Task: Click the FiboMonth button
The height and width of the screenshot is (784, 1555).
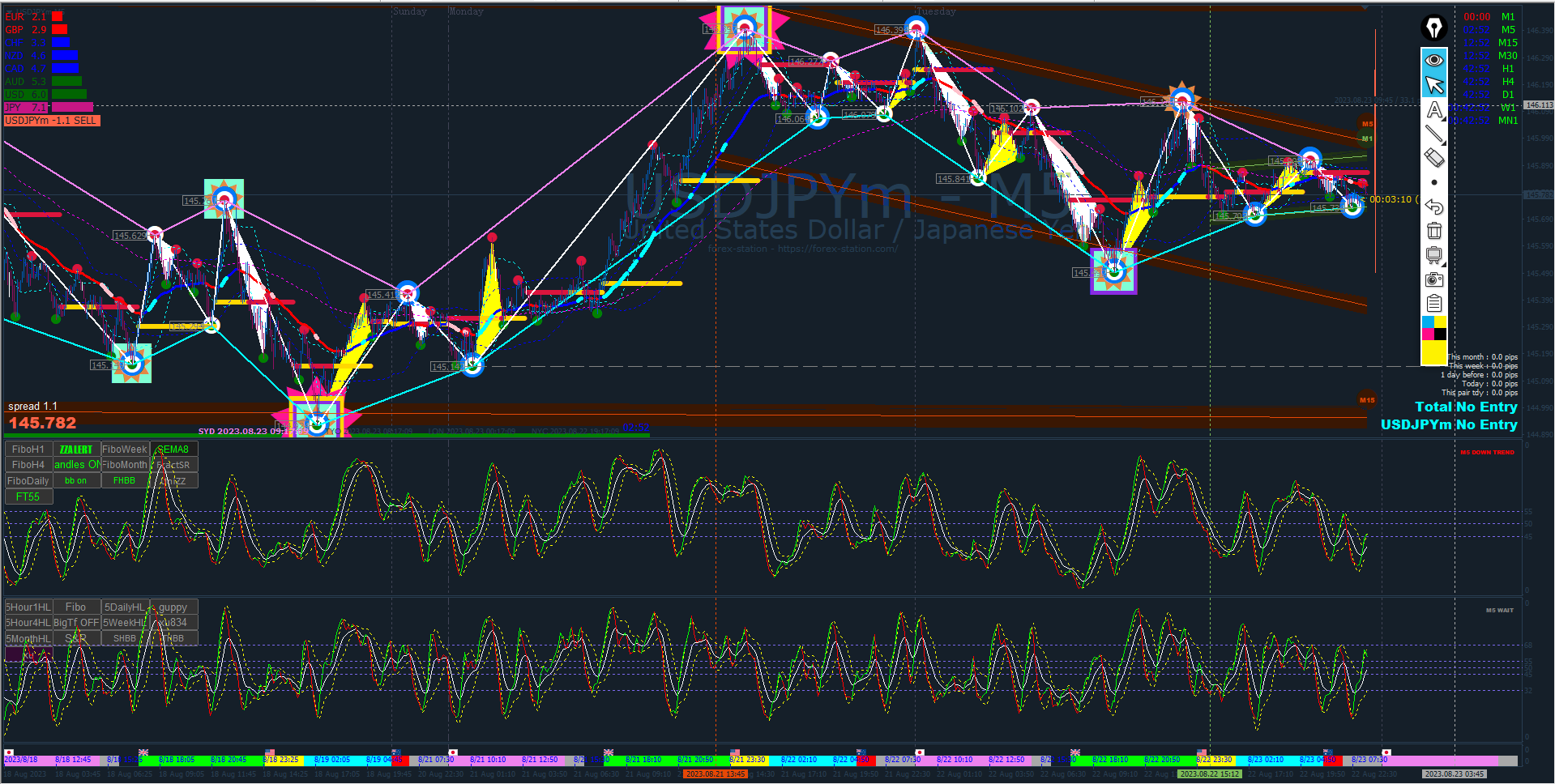Action: click(x=125, y=465)
